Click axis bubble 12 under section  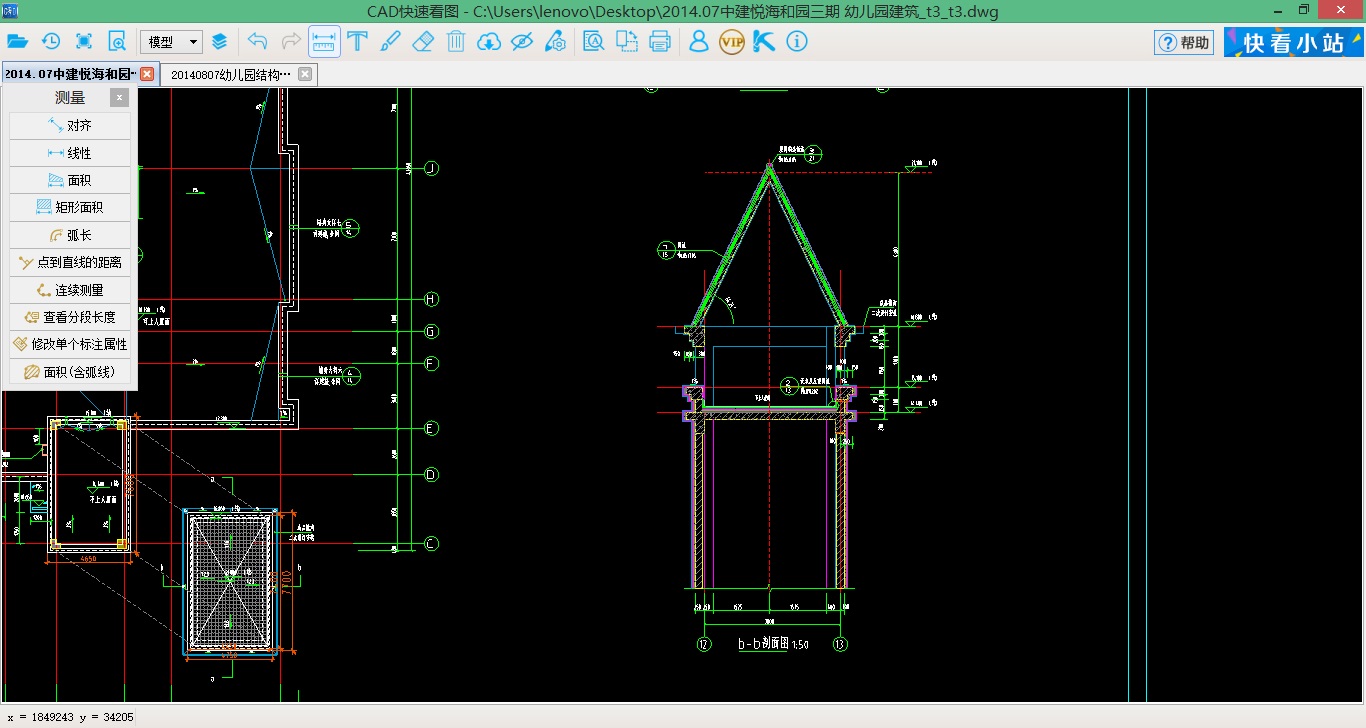(x=704, y=645)
